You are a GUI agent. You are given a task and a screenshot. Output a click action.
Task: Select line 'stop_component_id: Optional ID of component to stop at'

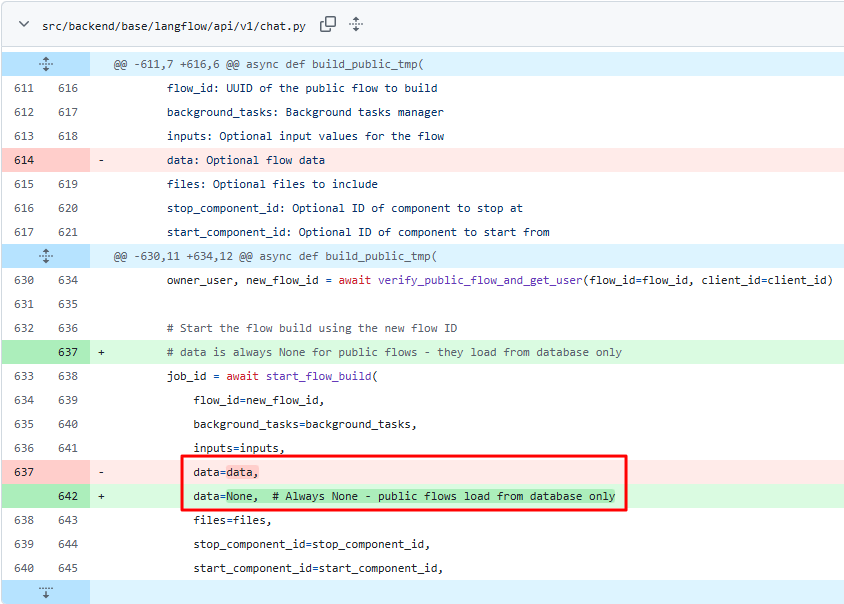click(x=344, y=208)
